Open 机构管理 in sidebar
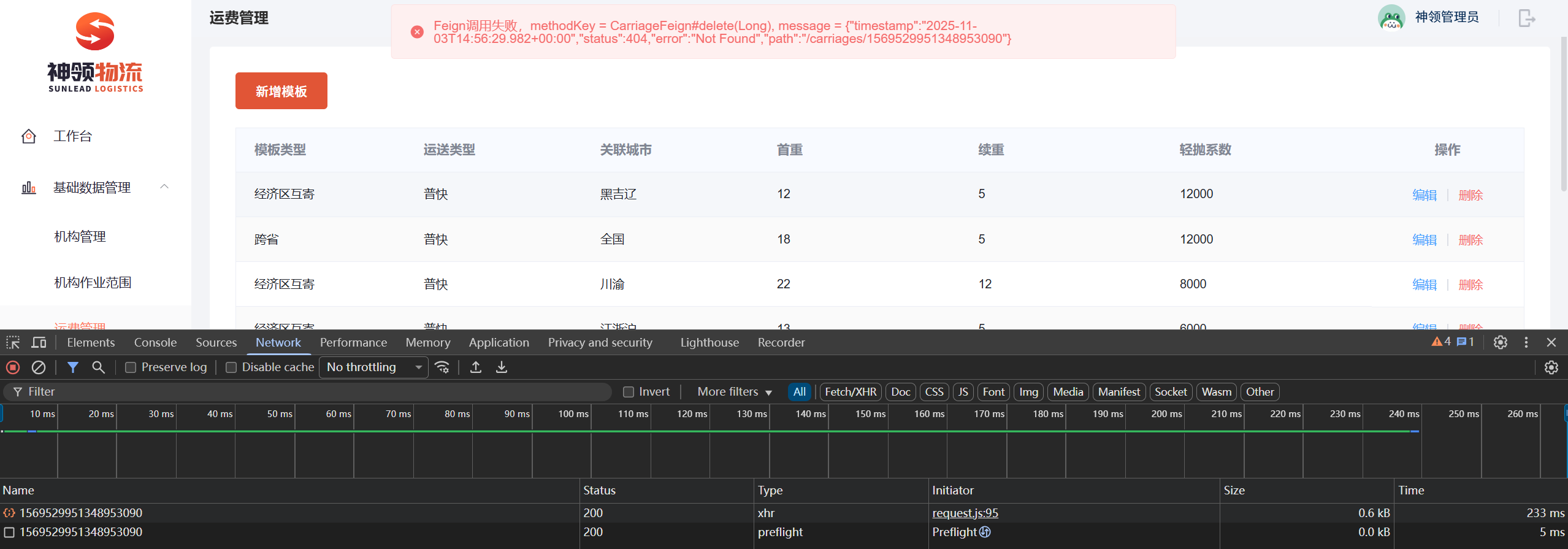 [x=80, y=237]
